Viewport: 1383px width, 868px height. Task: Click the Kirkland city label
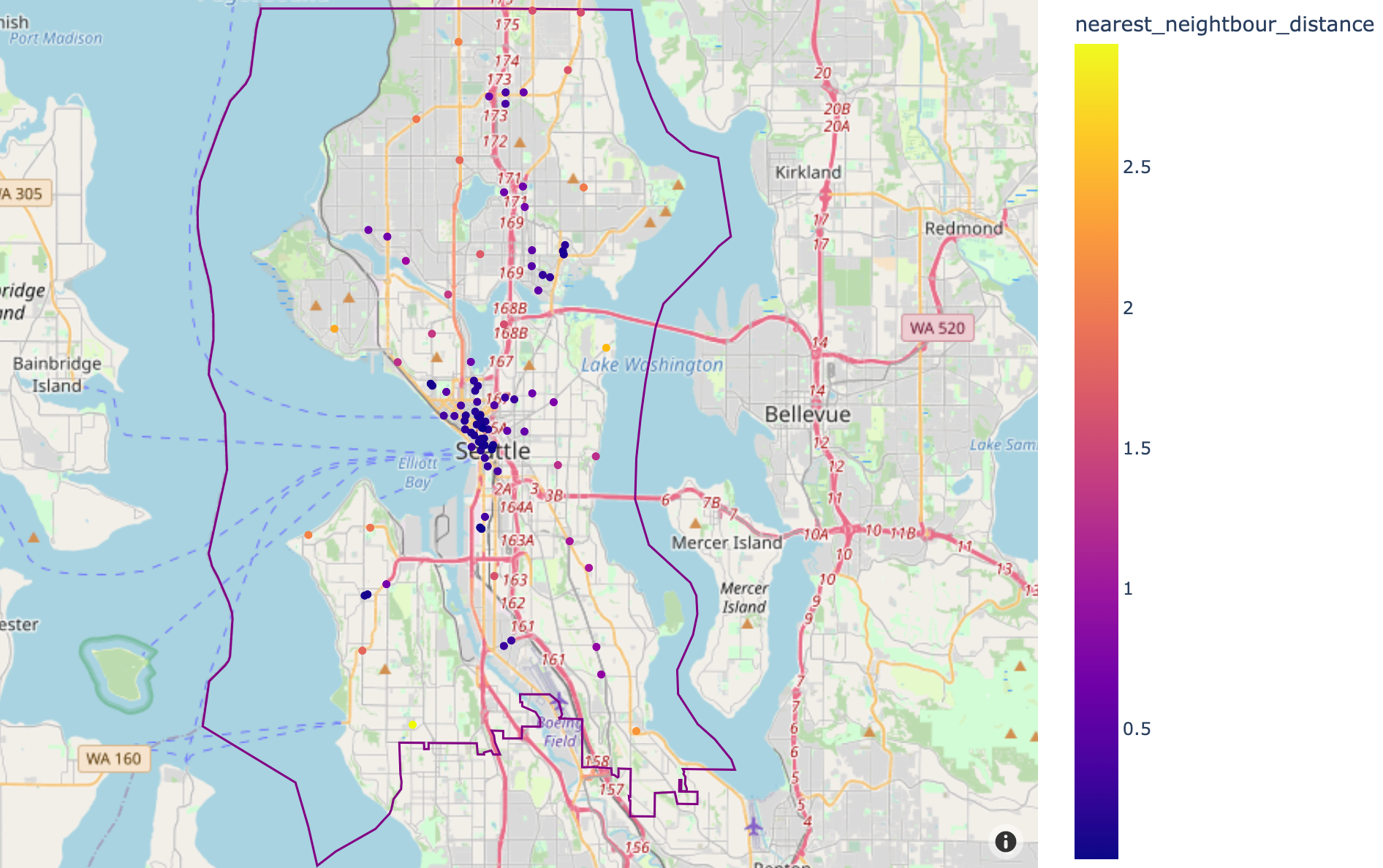coord(808,172)
